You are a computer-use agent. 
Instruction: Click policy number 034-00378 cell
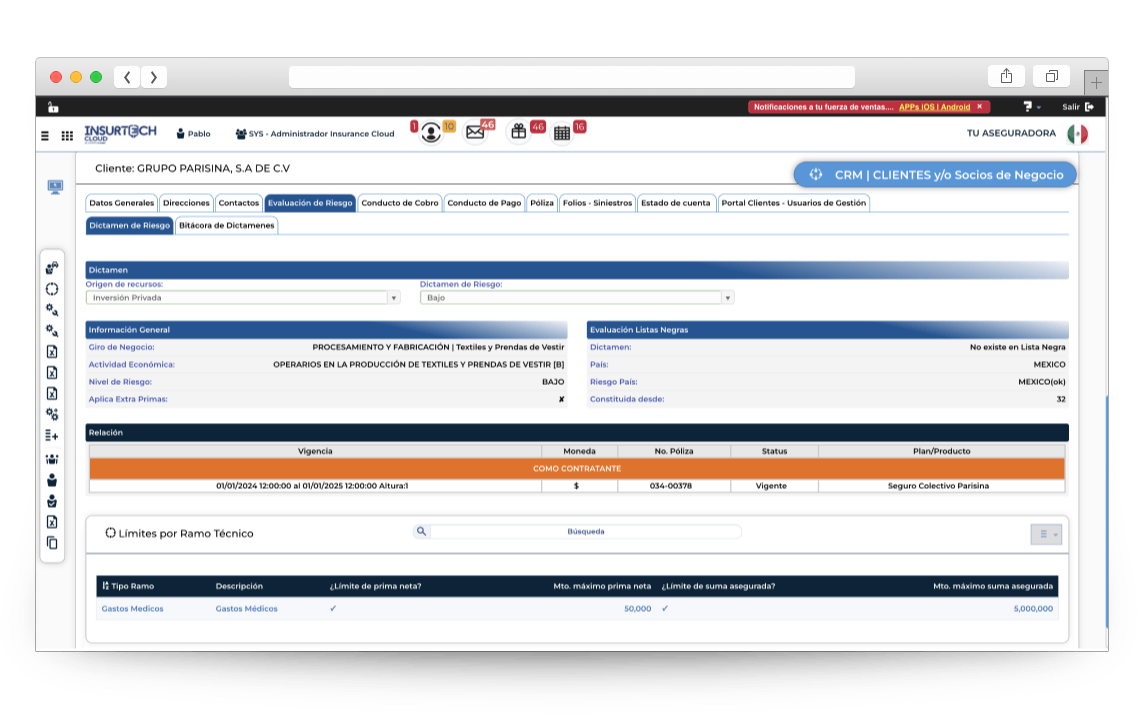pyautogui.click(x=674, y=486)
